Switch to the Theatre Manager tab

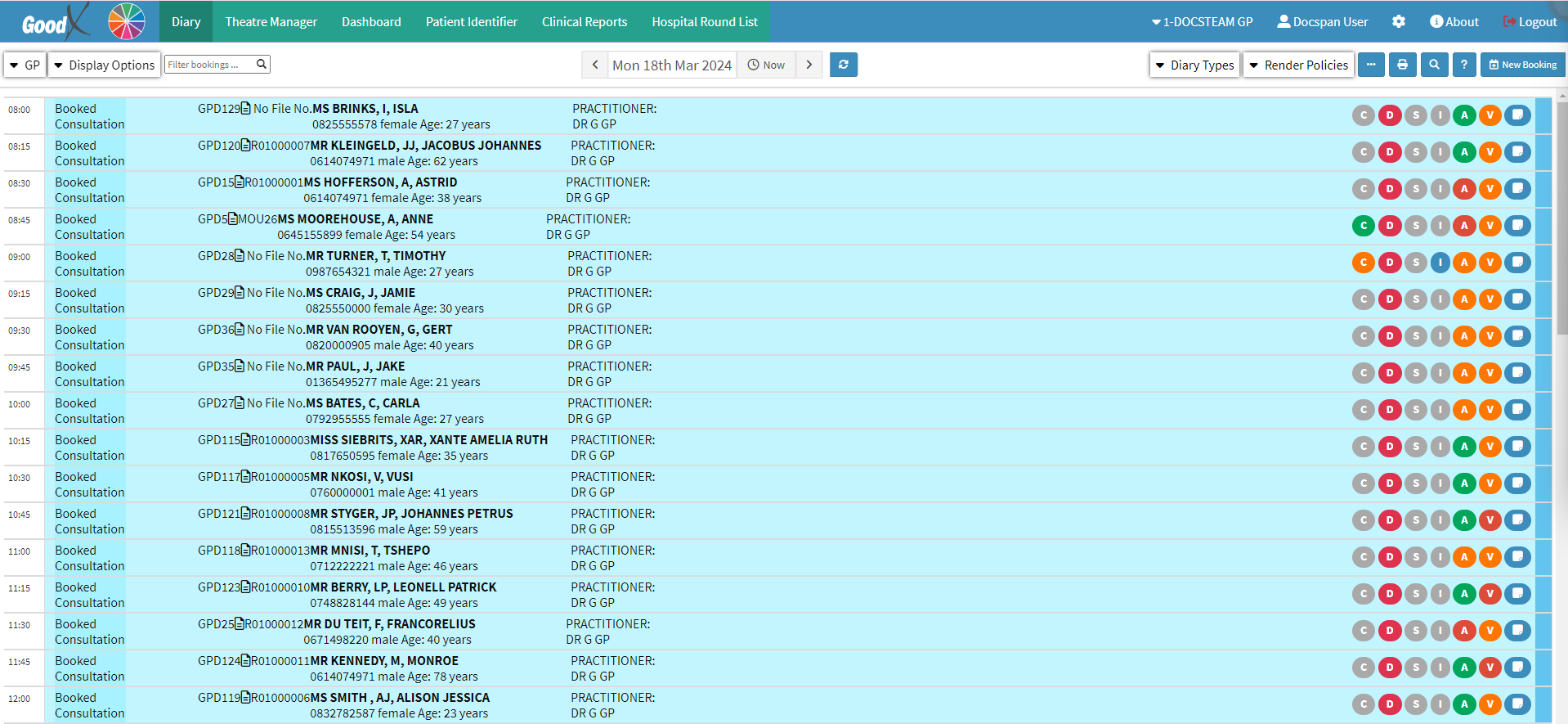click(271, 21)
